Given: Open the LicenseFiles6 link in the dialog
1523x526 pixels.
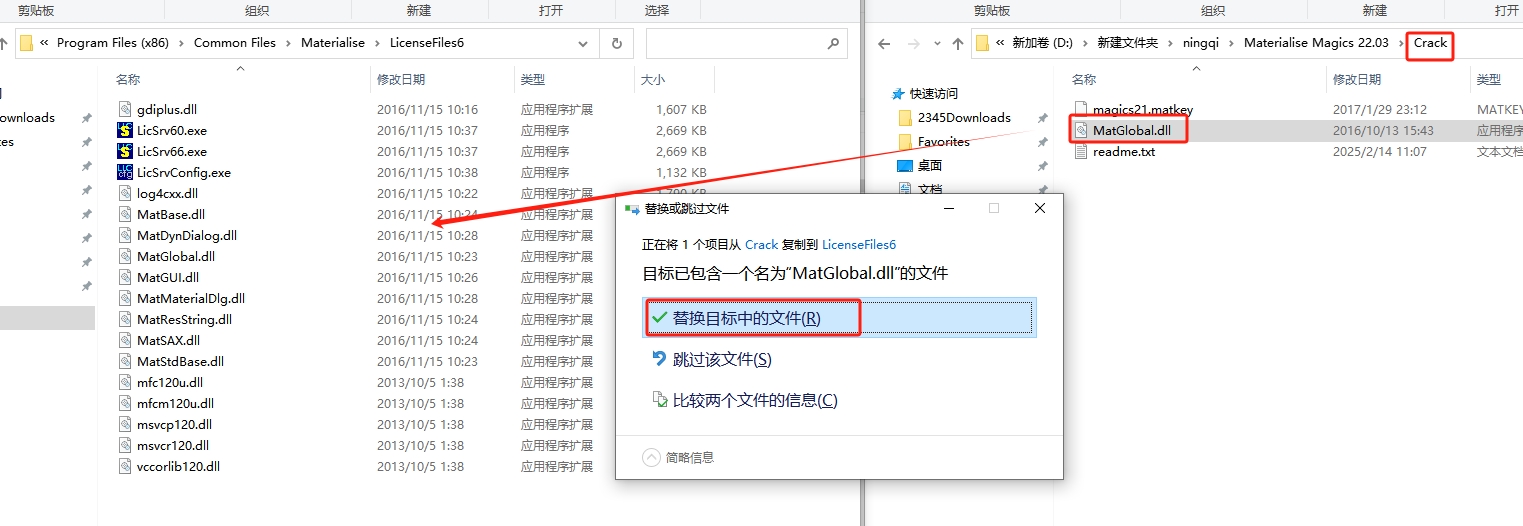Looking at the screenshot, I should tap(858, 244).
